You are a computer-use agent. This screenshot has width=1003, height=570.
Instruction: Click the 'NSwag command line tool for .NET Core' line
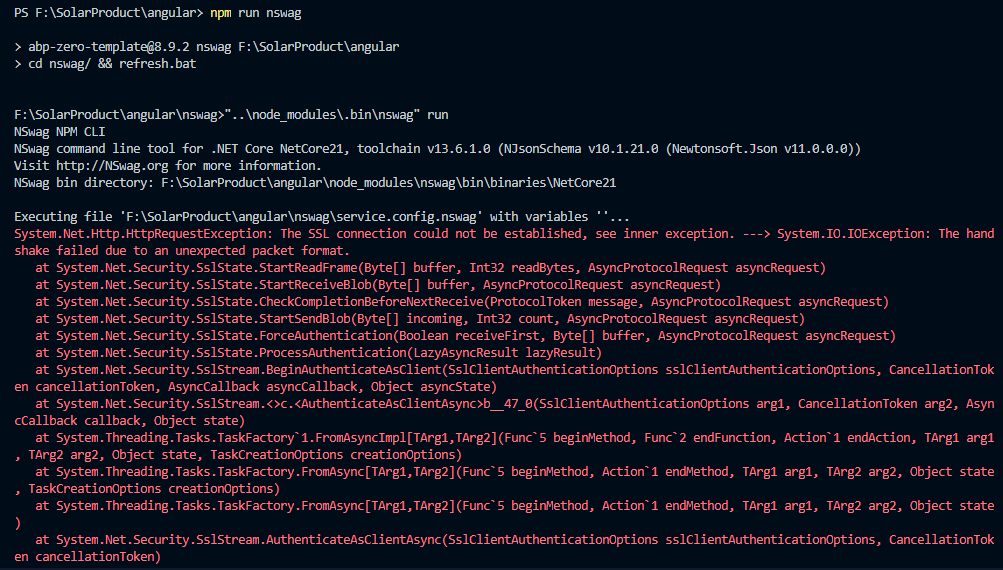(438, 149)
